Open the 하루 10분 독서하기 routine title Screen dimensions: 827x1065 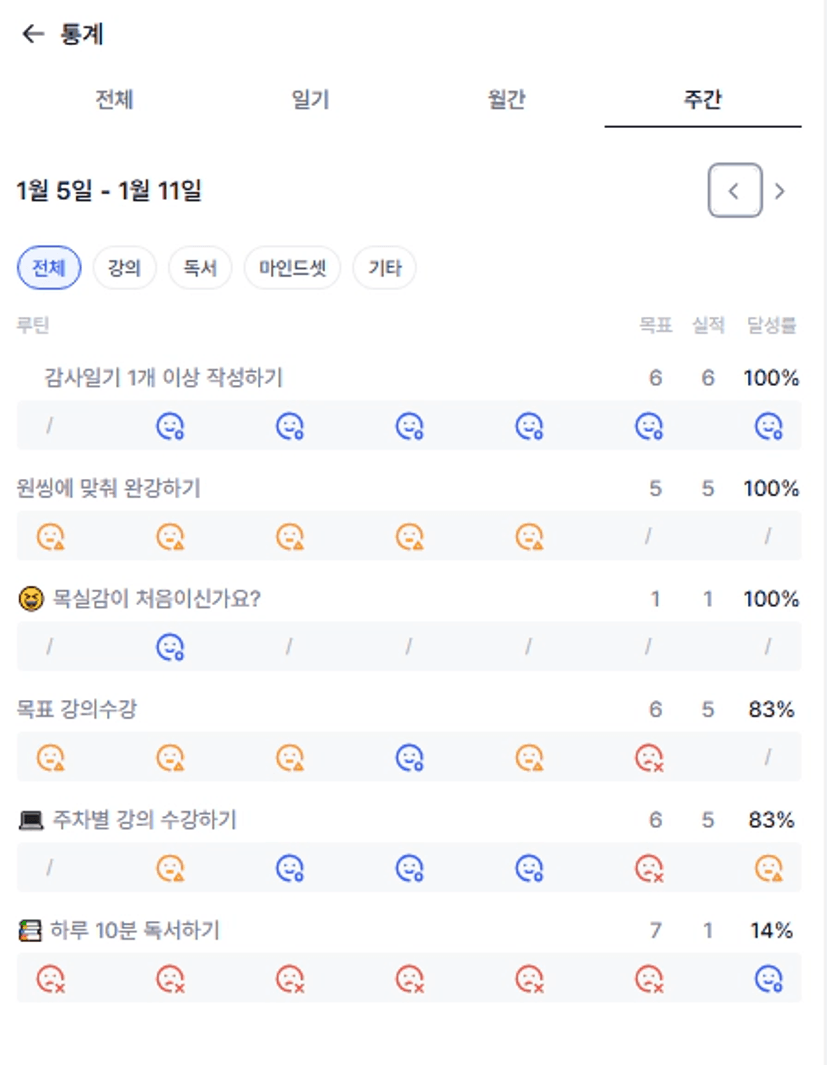(x=134, y=931)
